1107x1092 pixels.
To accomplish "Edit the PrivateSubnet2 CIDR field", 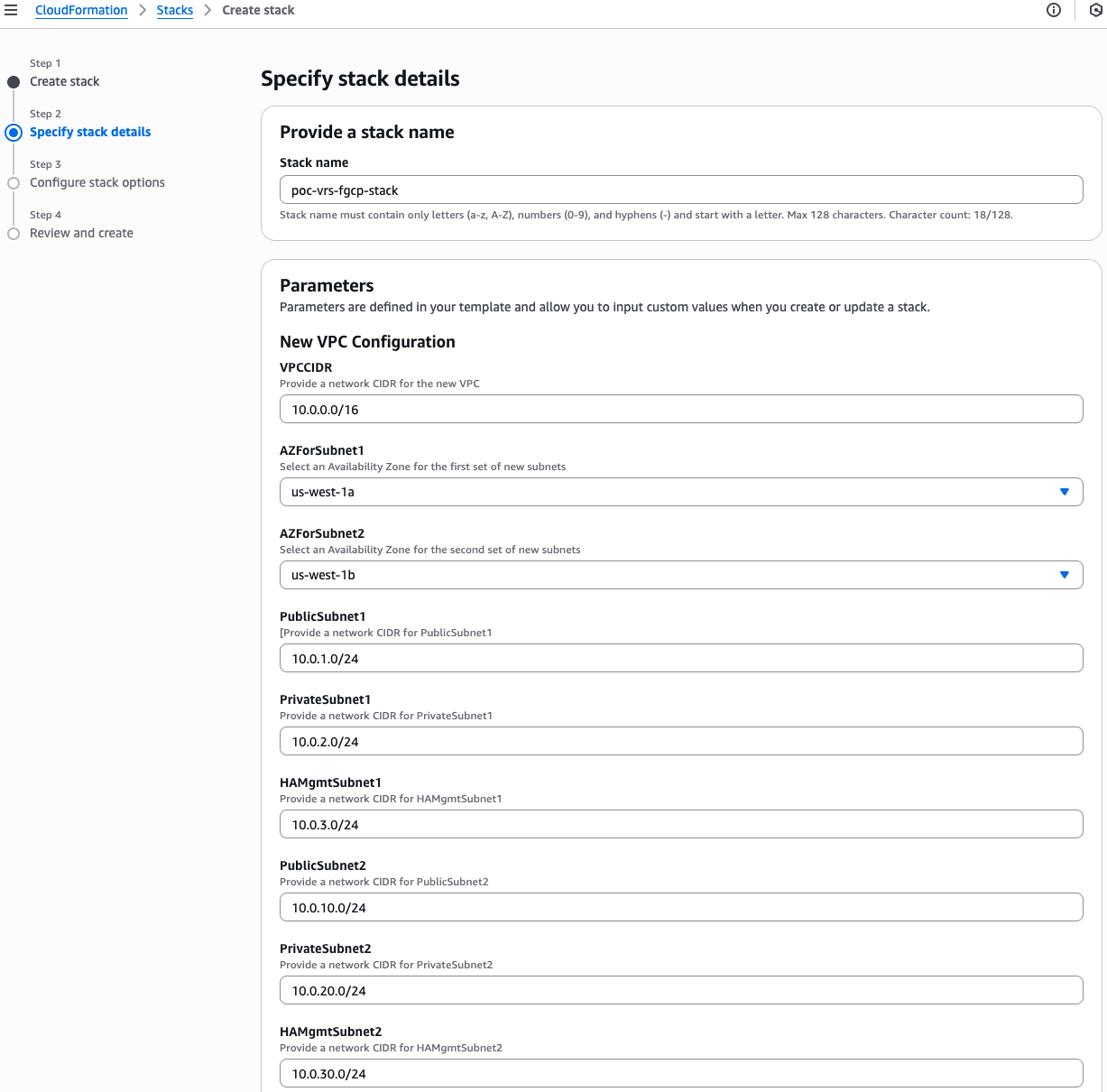I will [681, 990].
